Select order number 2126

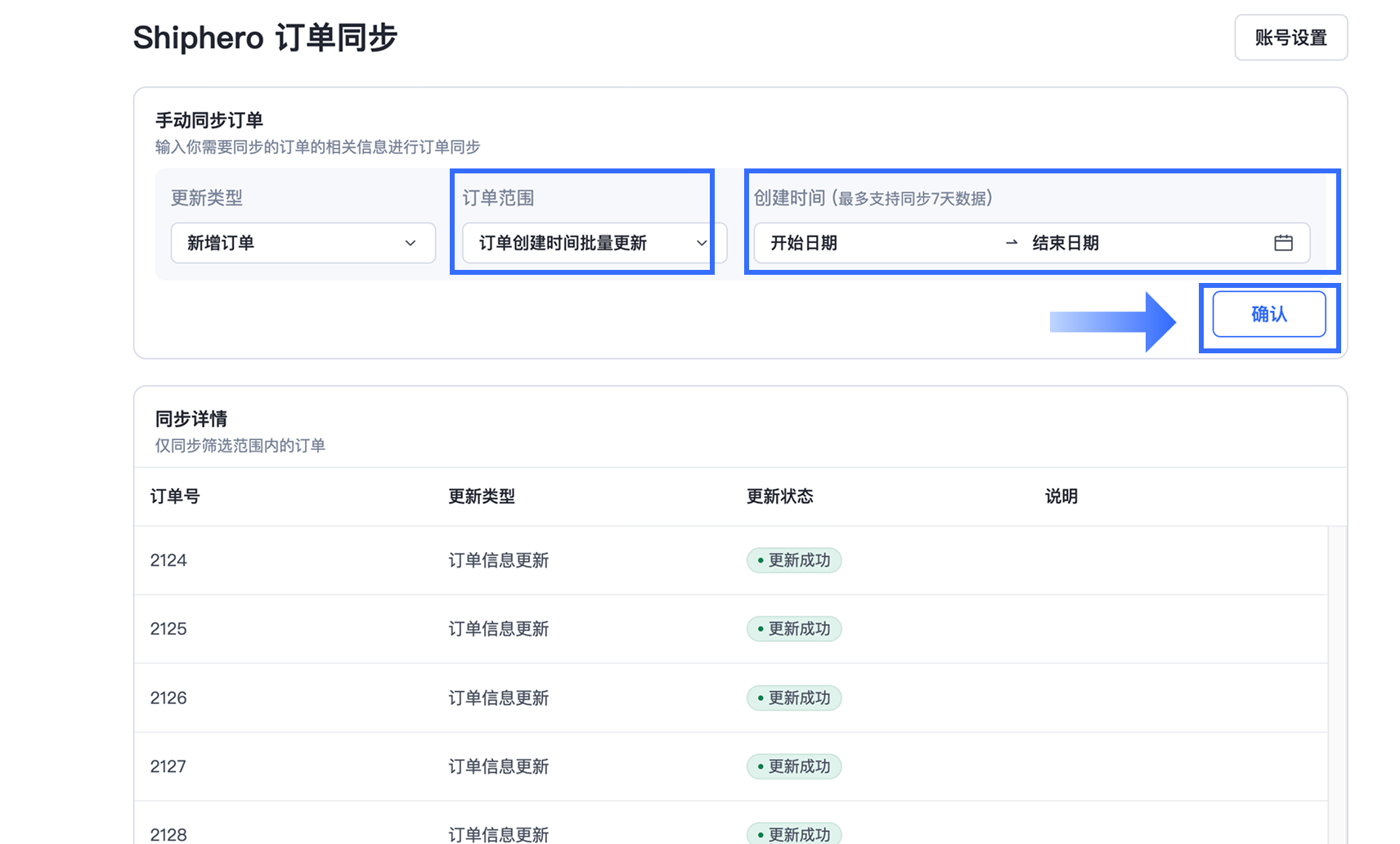(168, 698)
